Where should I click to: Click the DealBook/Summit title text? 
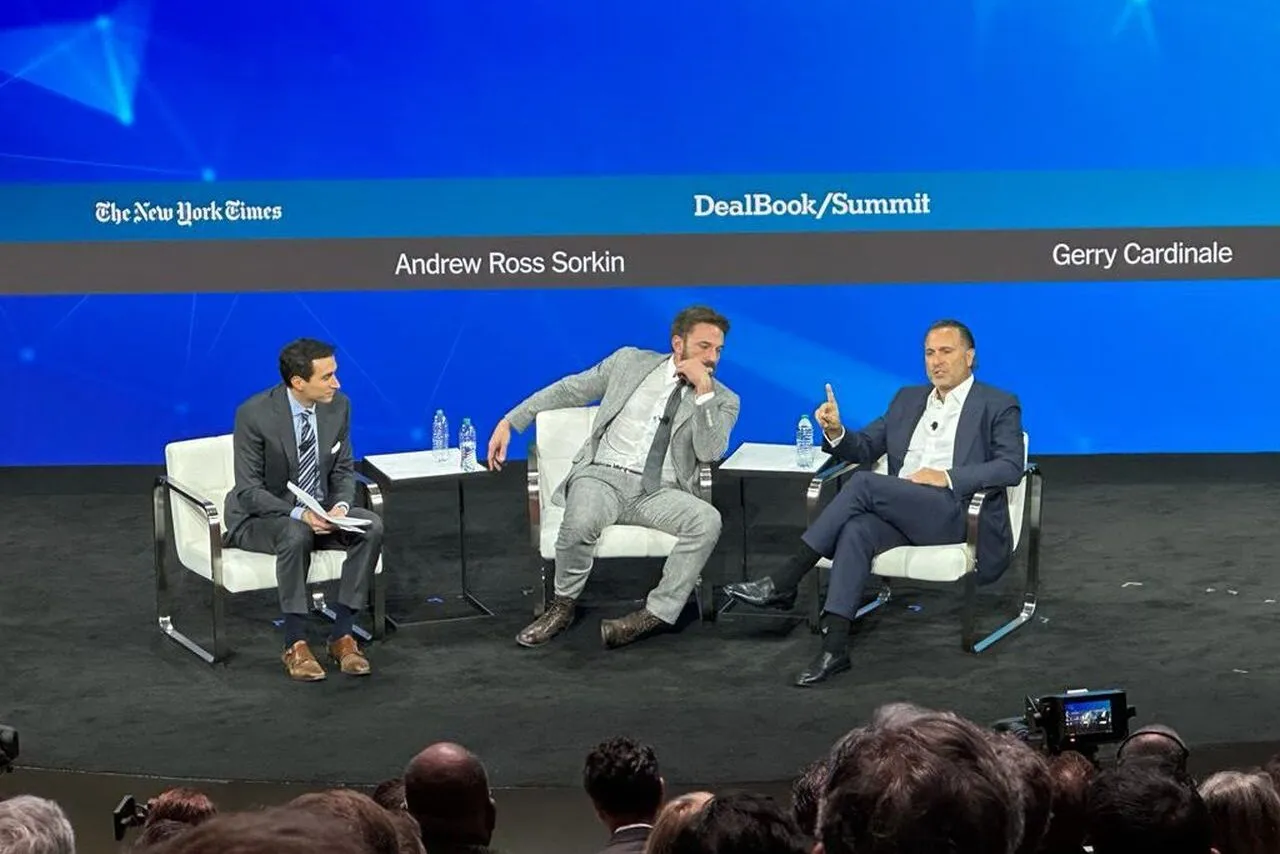click(812, 205)
